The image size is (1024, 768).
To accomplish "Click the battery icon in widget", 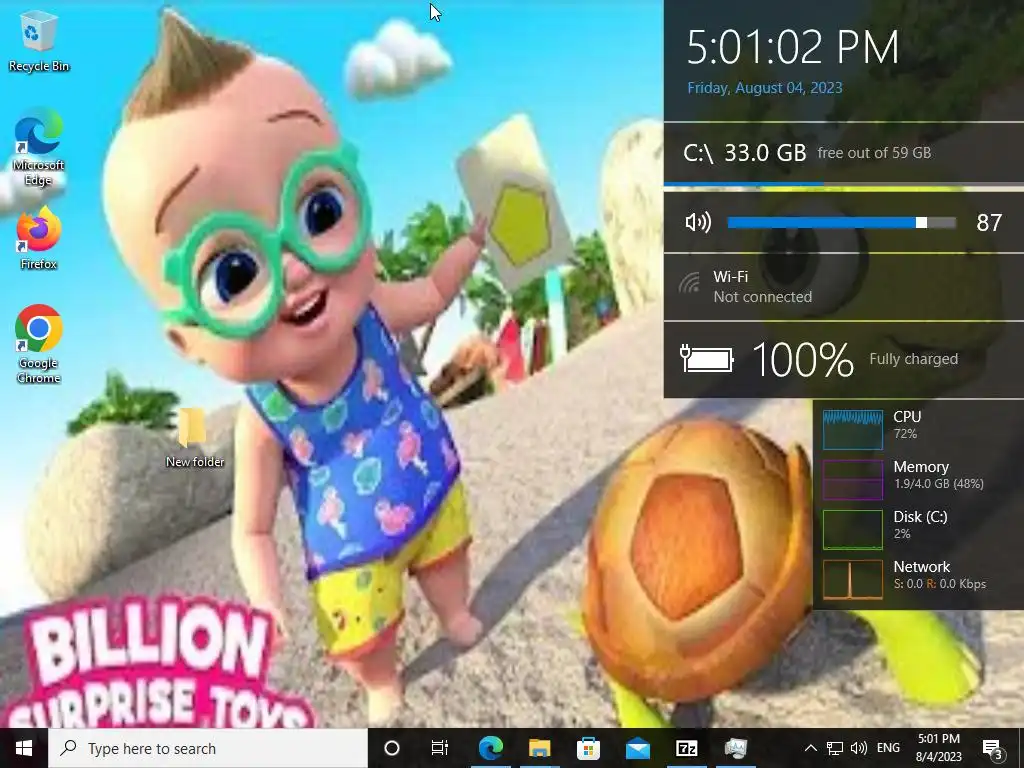I will pos(707,359).
